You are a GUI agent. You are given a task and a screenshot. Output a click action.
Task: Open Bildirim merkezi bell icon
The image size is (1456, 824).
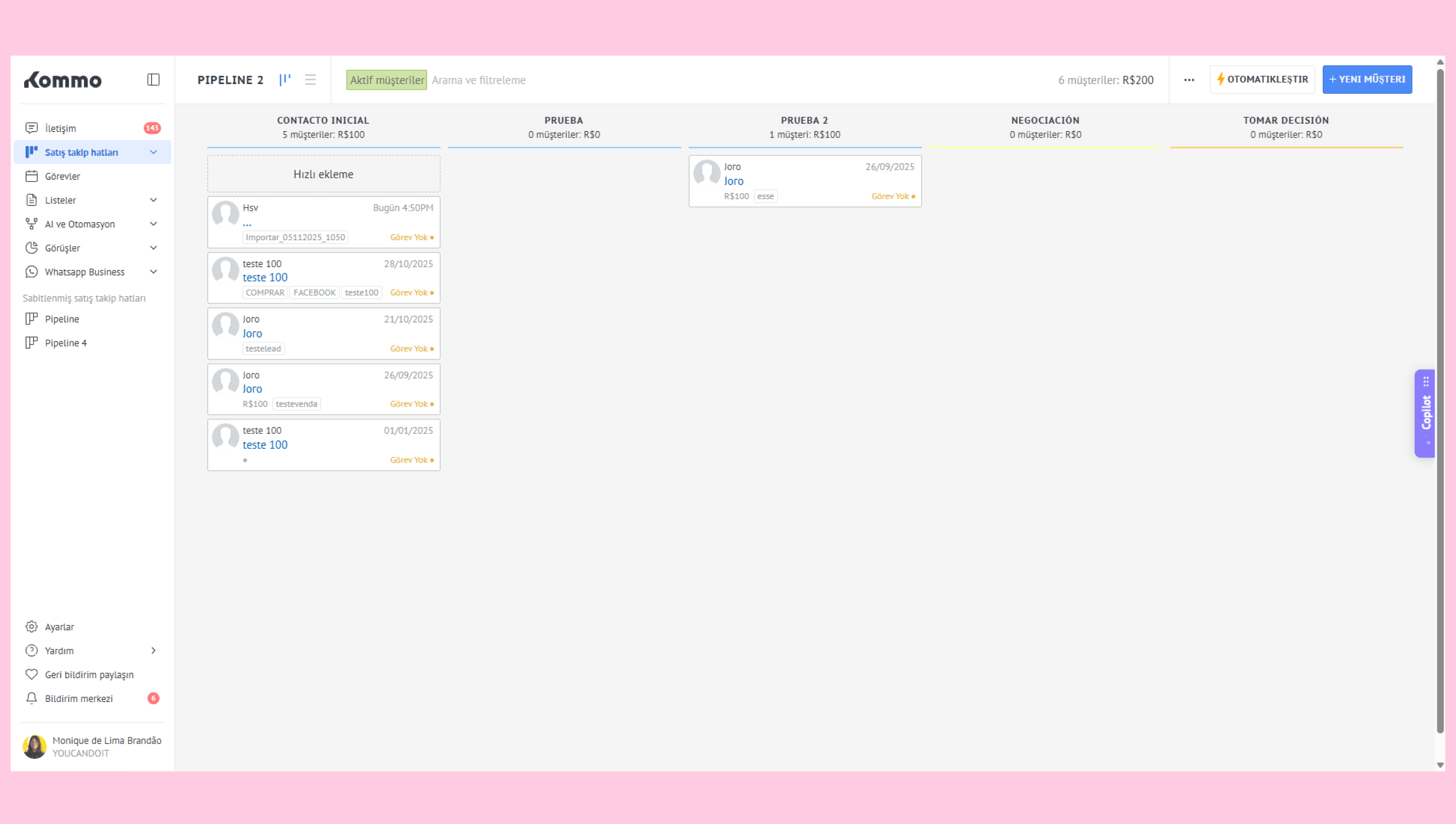click(x=32, y=698)
